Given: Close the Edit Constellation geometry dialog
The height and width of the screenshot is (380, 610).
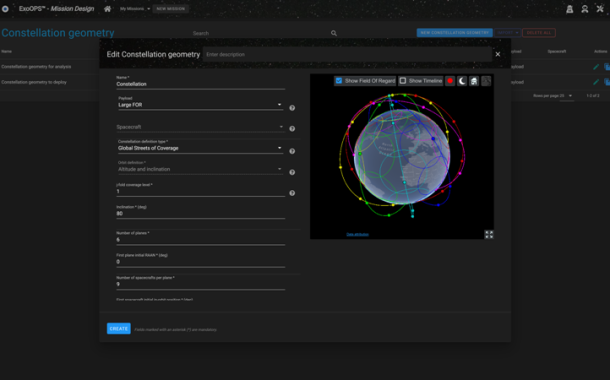Looking at the screenshot, I should coord(498,54).
